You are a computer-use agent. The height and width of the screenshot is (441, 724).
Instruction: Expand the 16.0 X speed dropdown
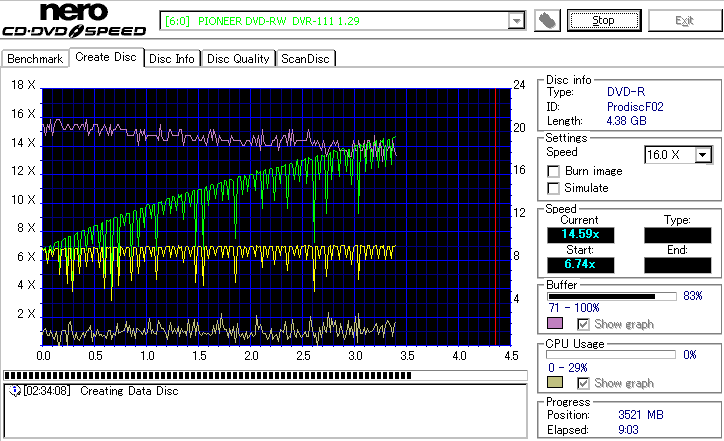point(703,155)
